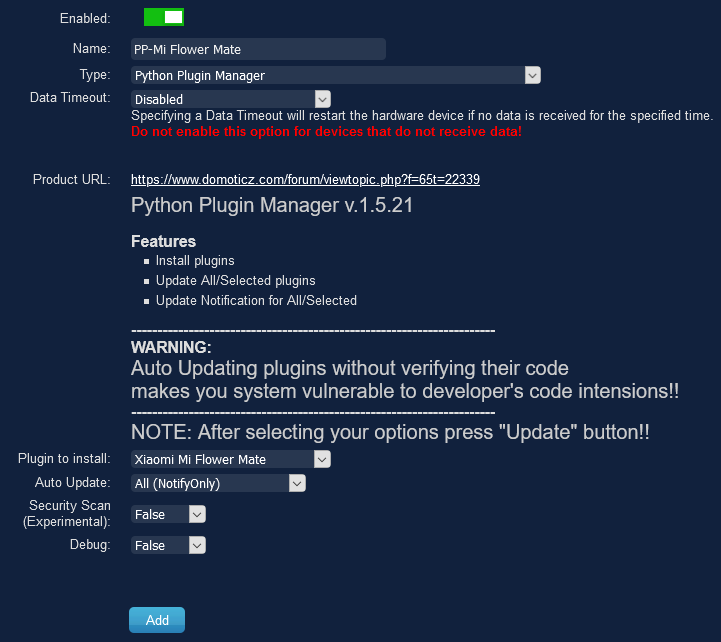Open the Plugin to install dropdown

(231, 459)
